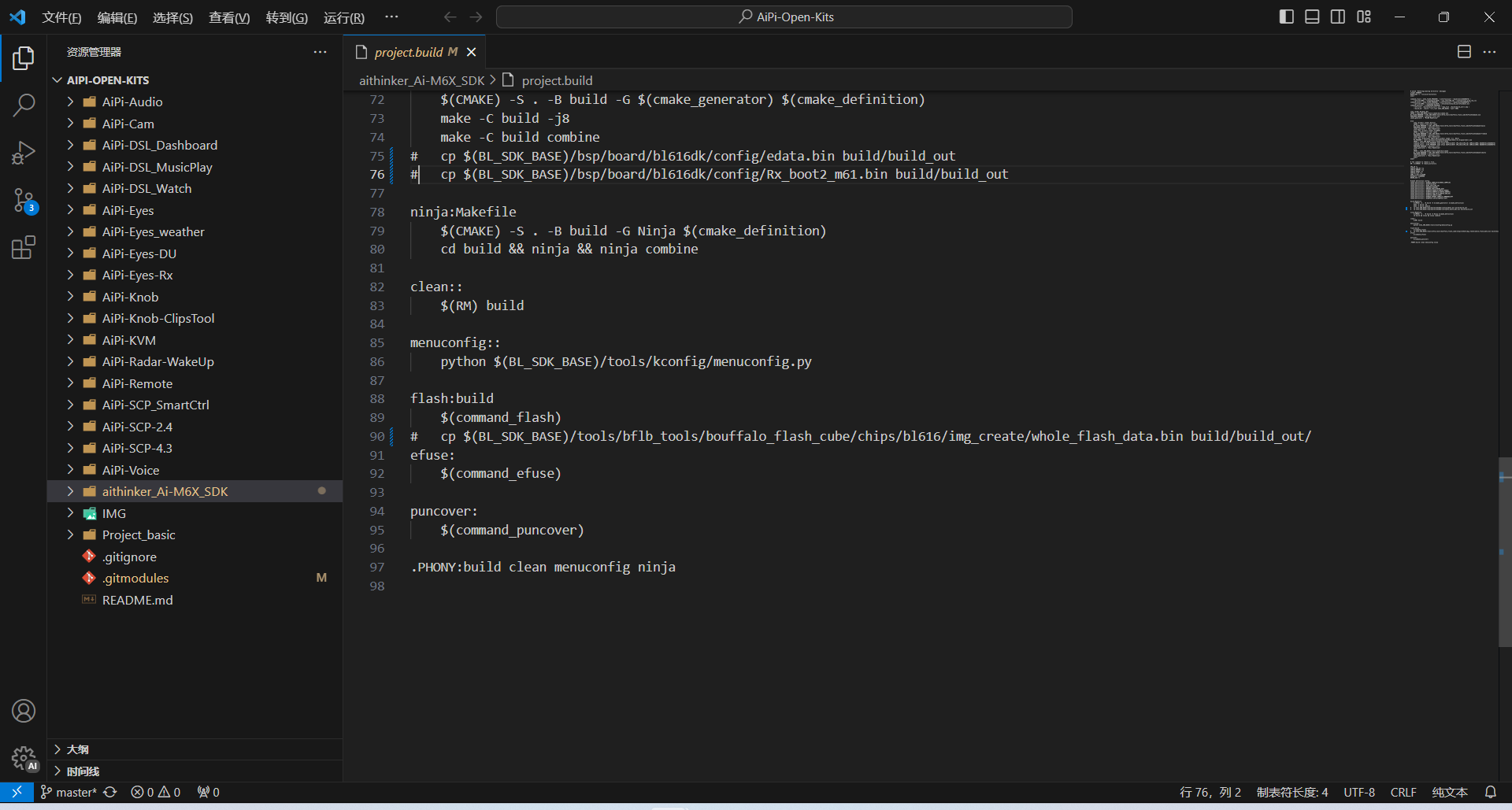
Task: Open Explorer views and more actions ellipsis
Action: 320,52
